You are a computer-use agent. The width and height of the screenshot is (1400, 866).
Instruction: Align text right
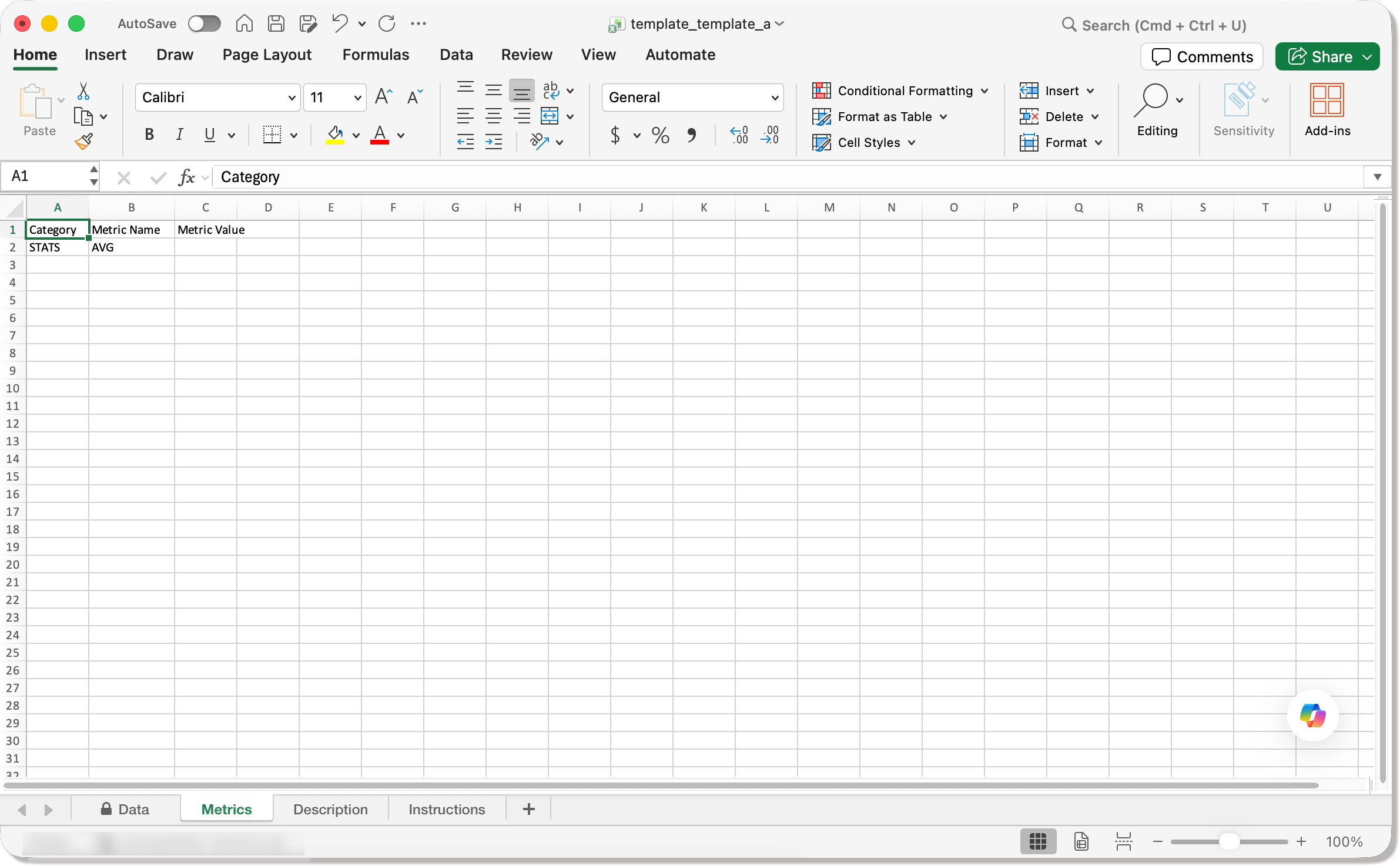(x=522, y=116)
